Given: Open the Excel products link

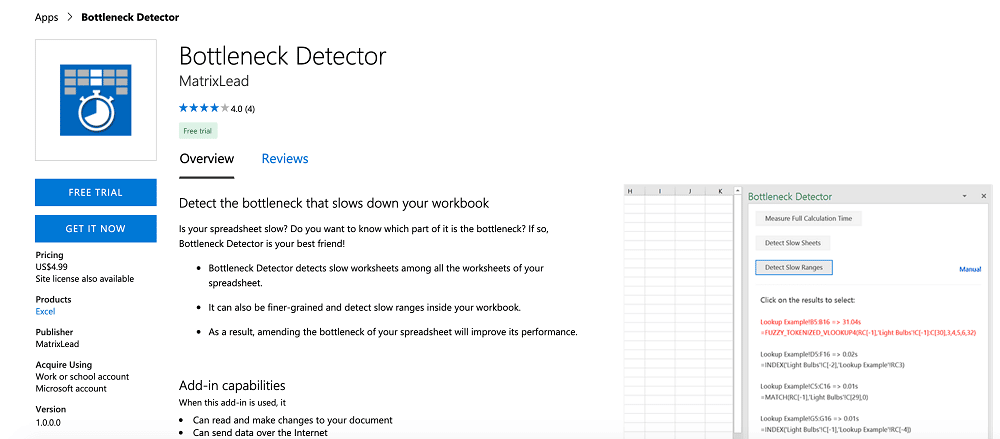Looking at the screenshot, I should (45, 311).
